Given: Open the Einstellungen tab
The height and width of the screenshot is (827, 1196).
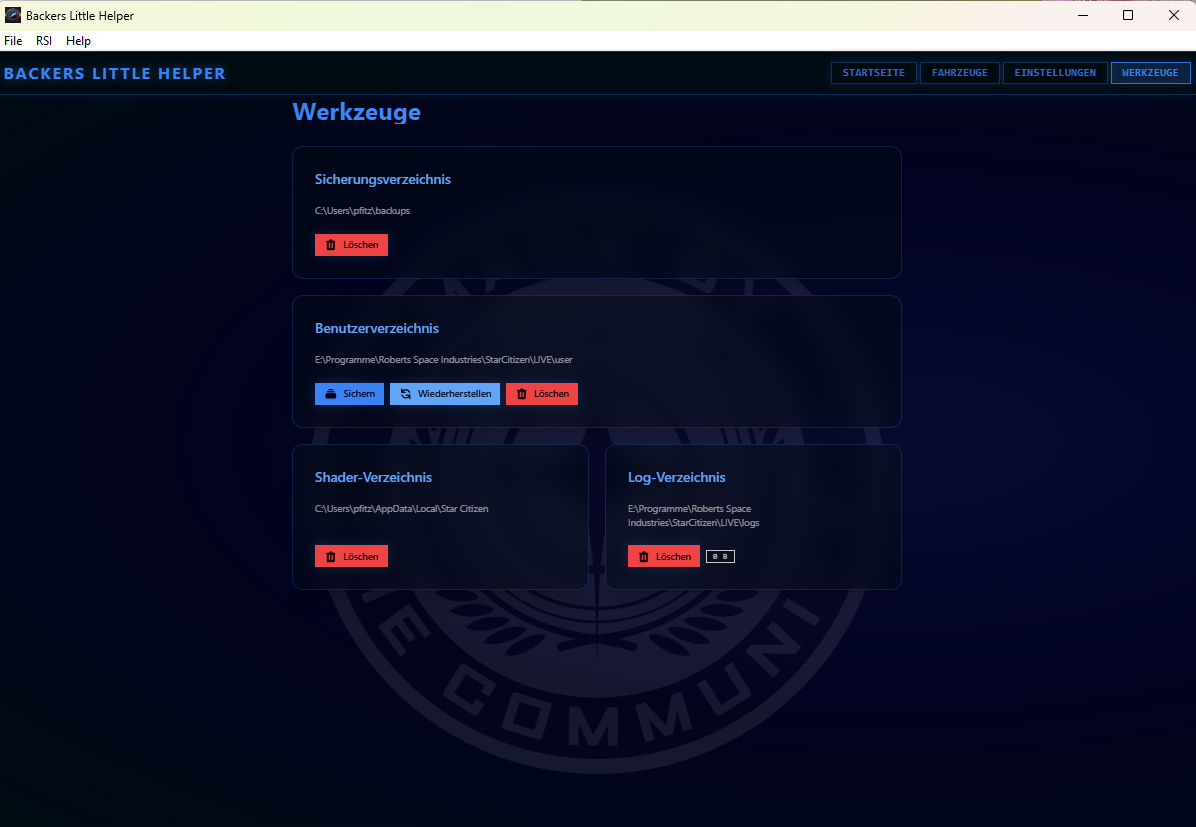Looking at the screenshot, I should 1055,73.
